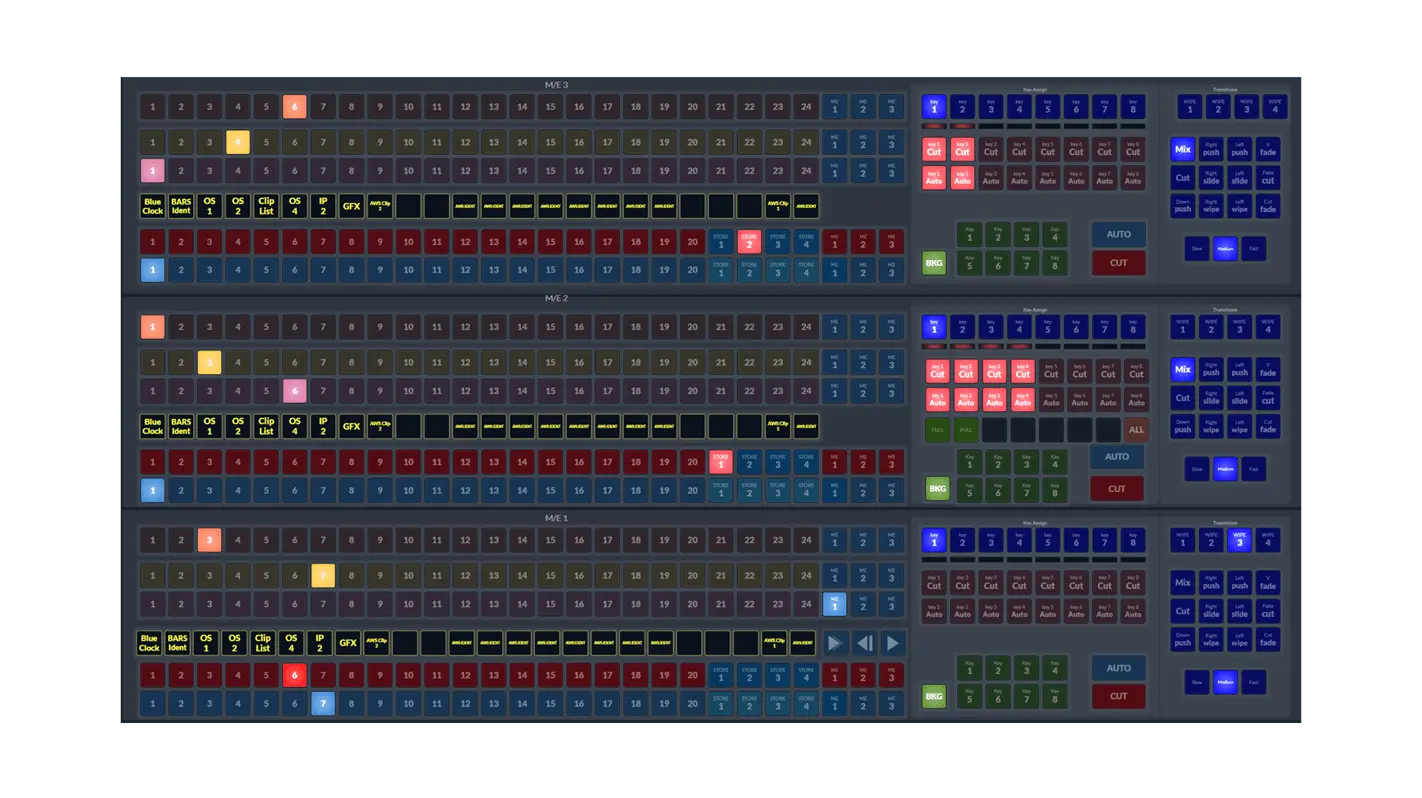Click the lit orange 6 in M/E 3

coord(294,106)
